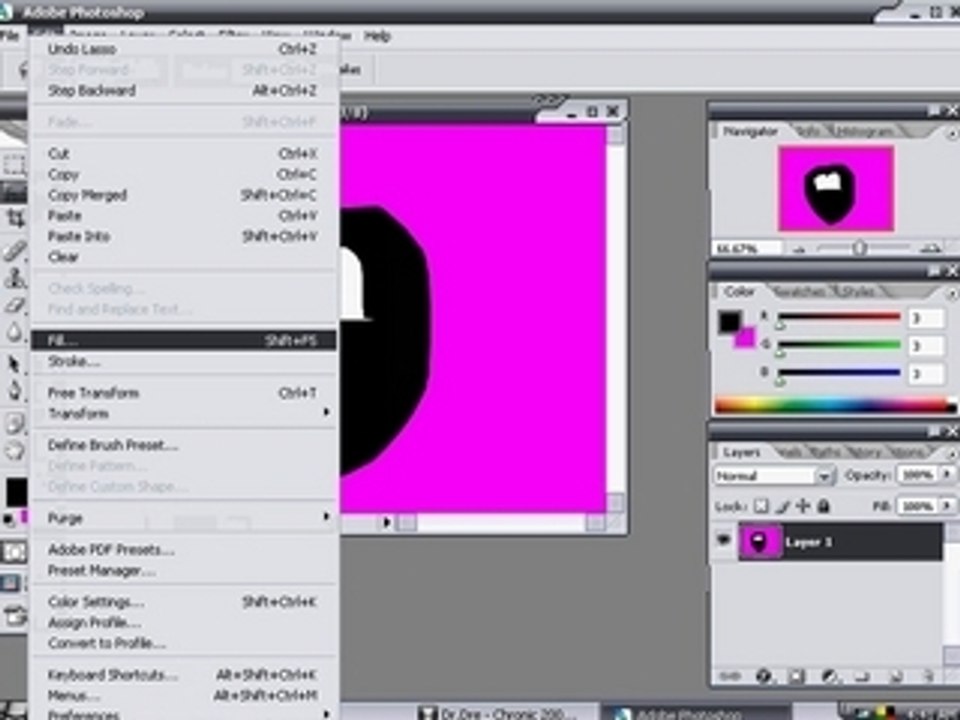This screenshot has height=720, width=960.
Task: Click the screen mode icon in toolbox
Action: 11,582
